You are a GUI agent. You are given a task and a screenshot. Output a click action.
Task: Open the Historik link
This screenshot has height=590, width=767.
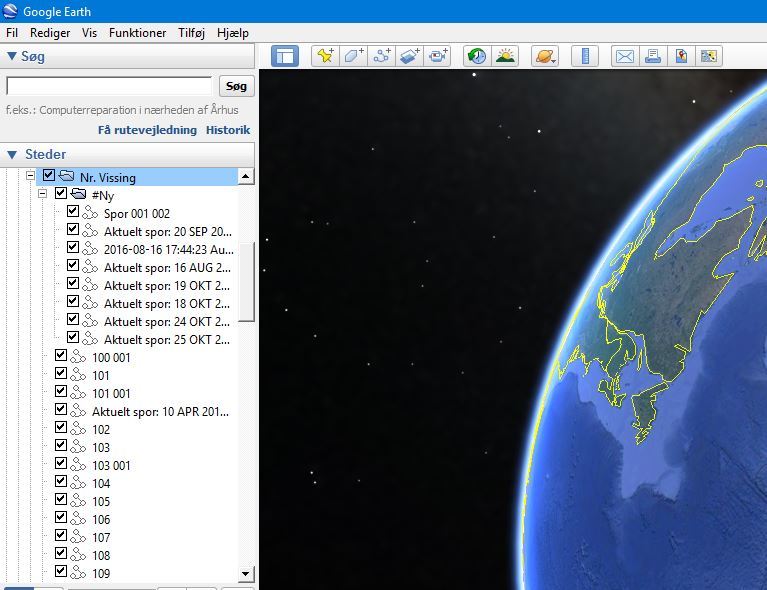point(228,130)
